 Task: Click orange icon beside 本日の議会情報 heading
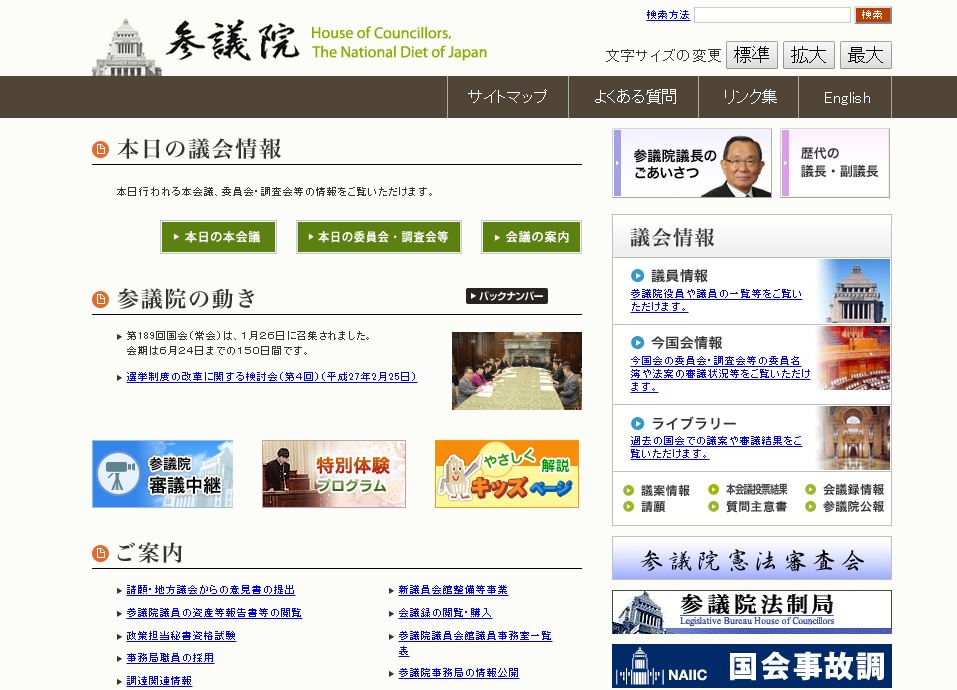(x=101, y=149)
